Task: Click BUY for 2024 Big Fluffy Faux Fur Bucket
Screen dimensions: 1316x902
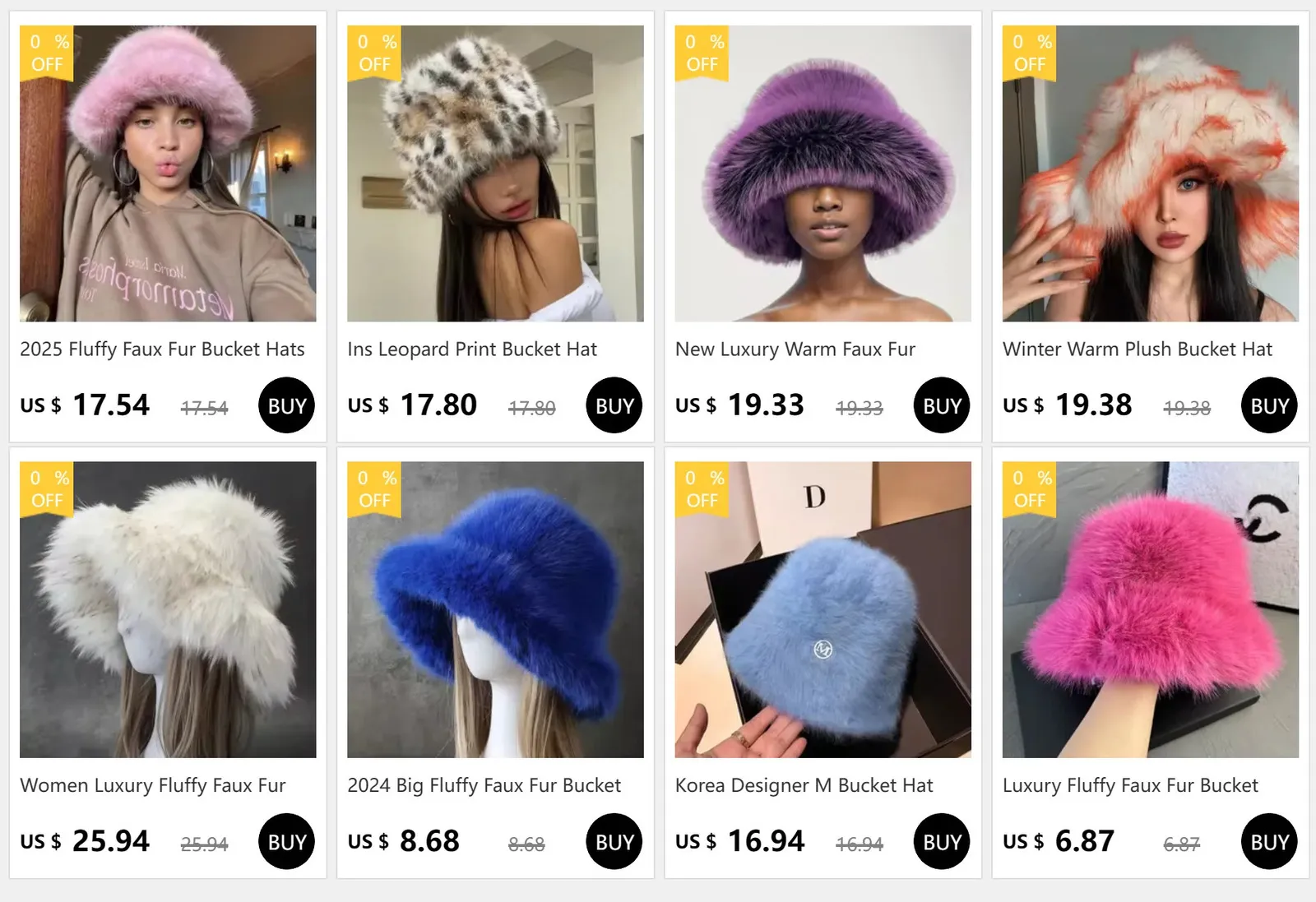Action: [x=614, y=841]
